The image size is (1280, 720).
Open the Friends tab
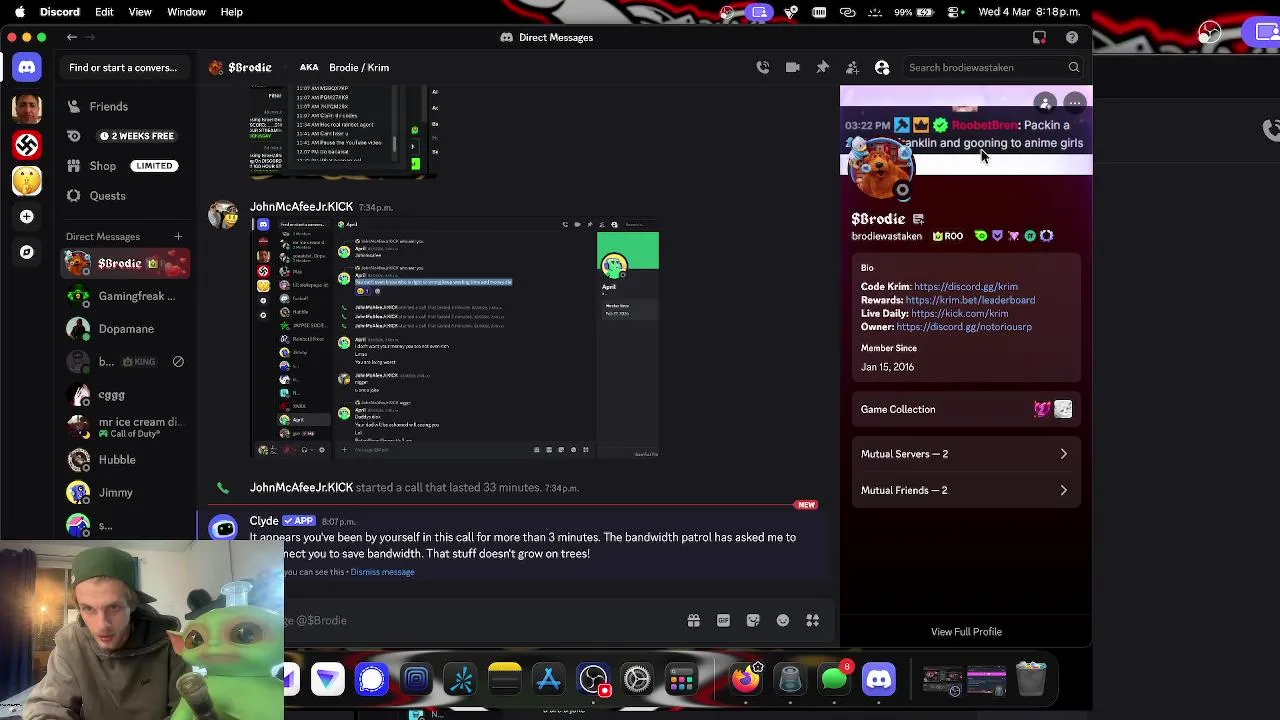coord(125,106)
